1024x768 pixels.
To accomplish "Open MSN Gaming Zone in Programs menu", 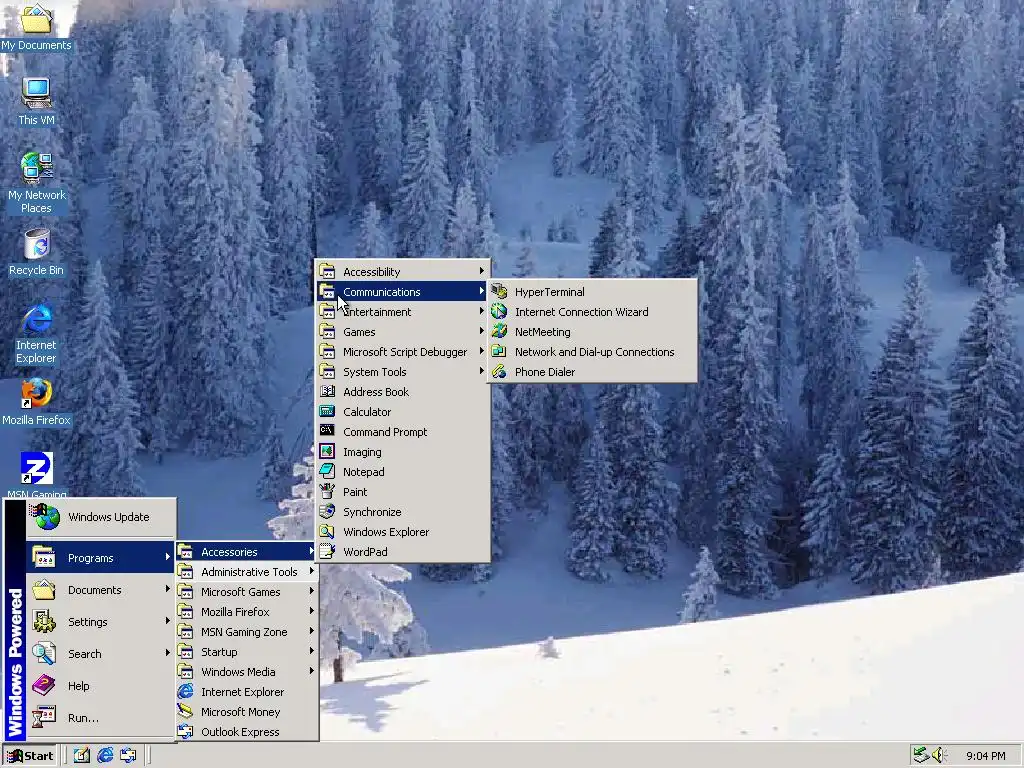I will 247,632.
